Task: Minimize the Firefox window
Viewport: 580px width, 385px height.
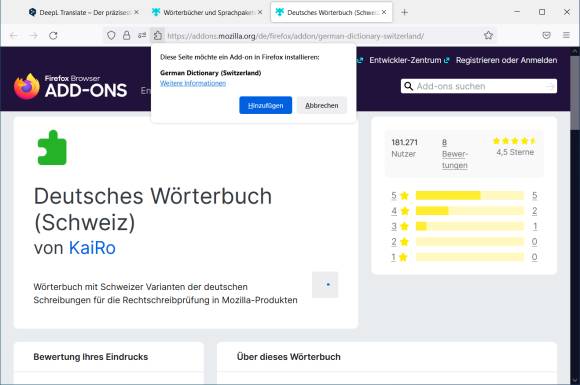Action: pos(517,12)
